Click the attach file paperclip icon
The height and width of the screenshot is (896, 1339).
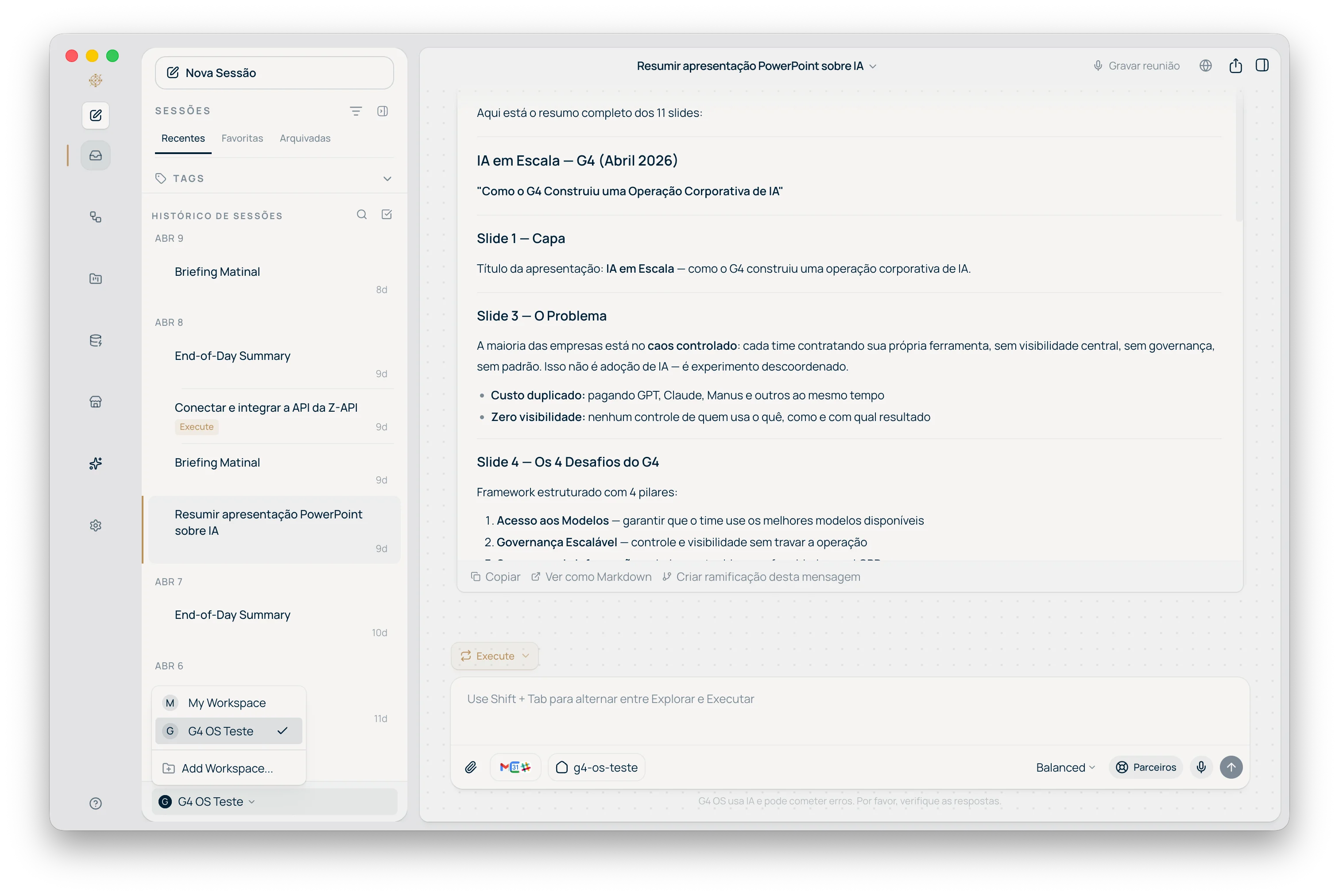coord(470,768)
